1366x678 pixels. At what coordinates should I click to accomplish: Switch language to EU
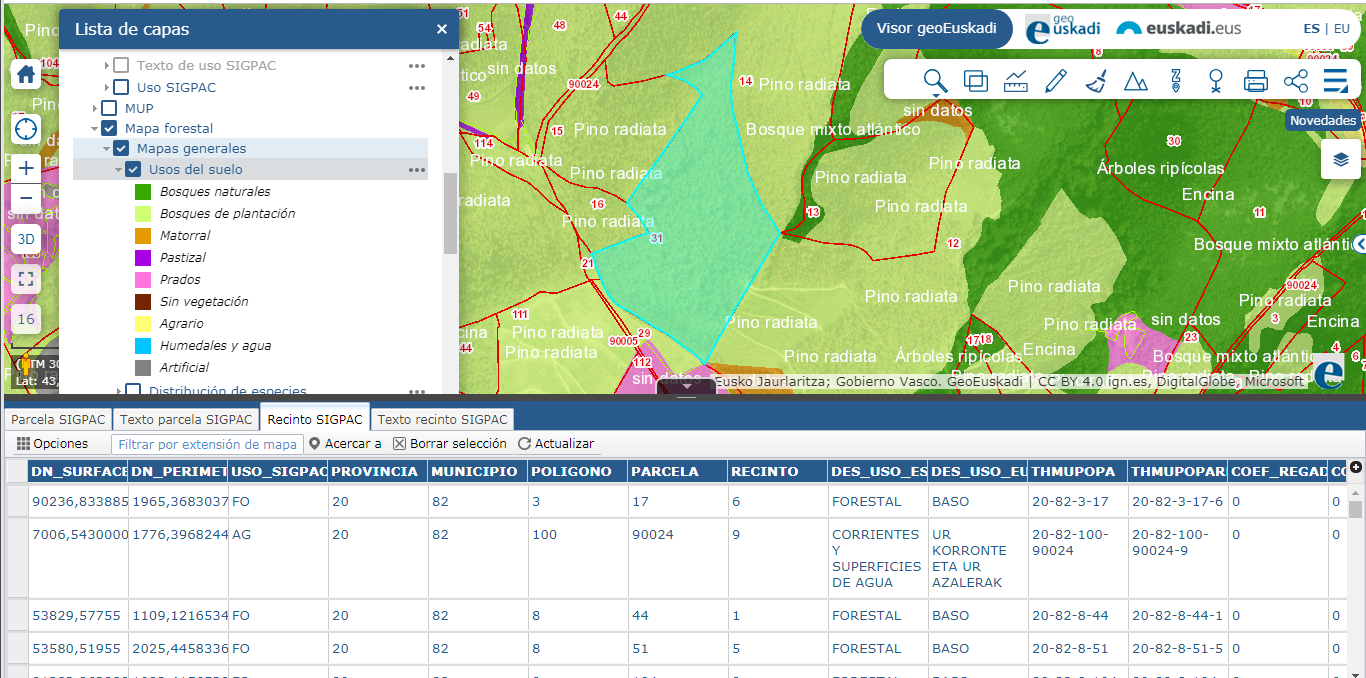click(x=1342, y=29)
